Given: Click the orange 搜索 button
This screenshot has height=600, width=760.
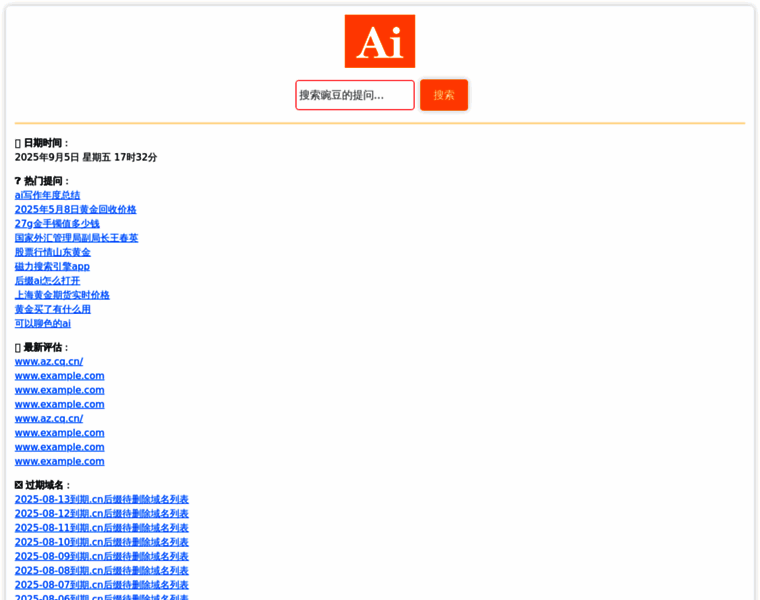Looking at the screenshot, I should (x=444, y=95).
